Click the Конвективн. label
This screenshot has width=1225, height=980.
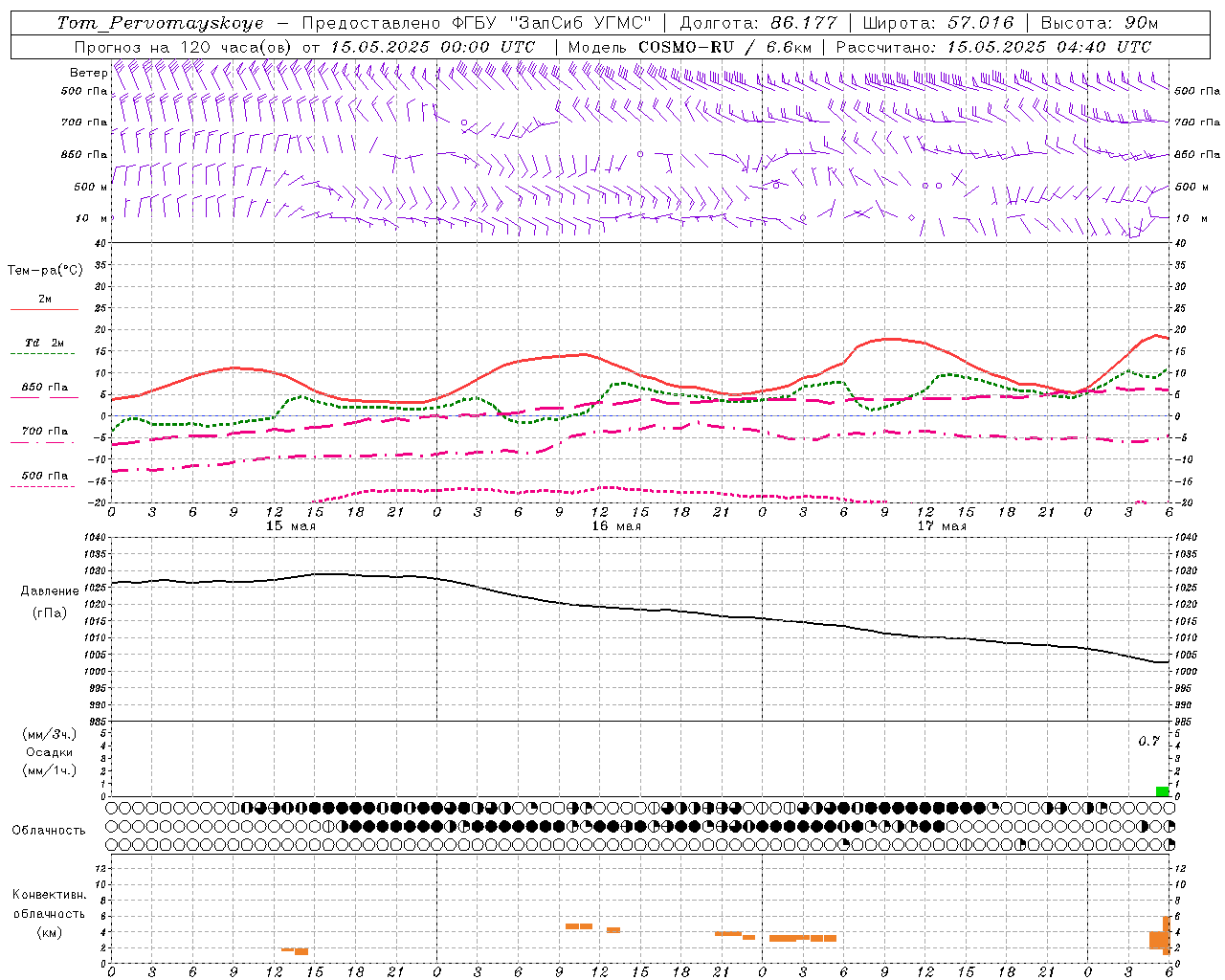tap(50, 895)
